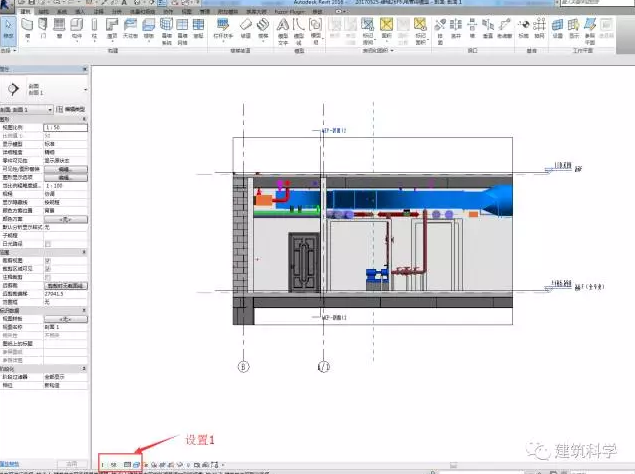
Task: Click the 远剪裁 setting button
Action: click(x=66, y=286)
